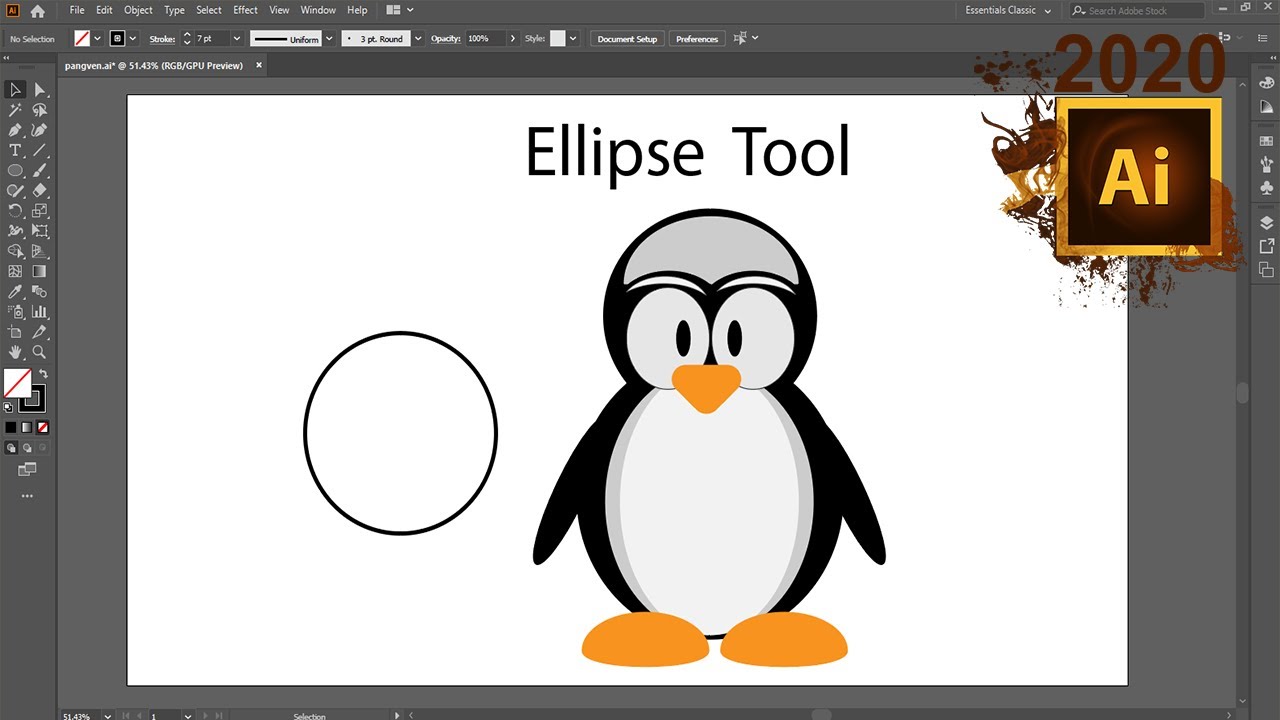Select the Ellipse tool in toolbar

(x=15, y=170)
